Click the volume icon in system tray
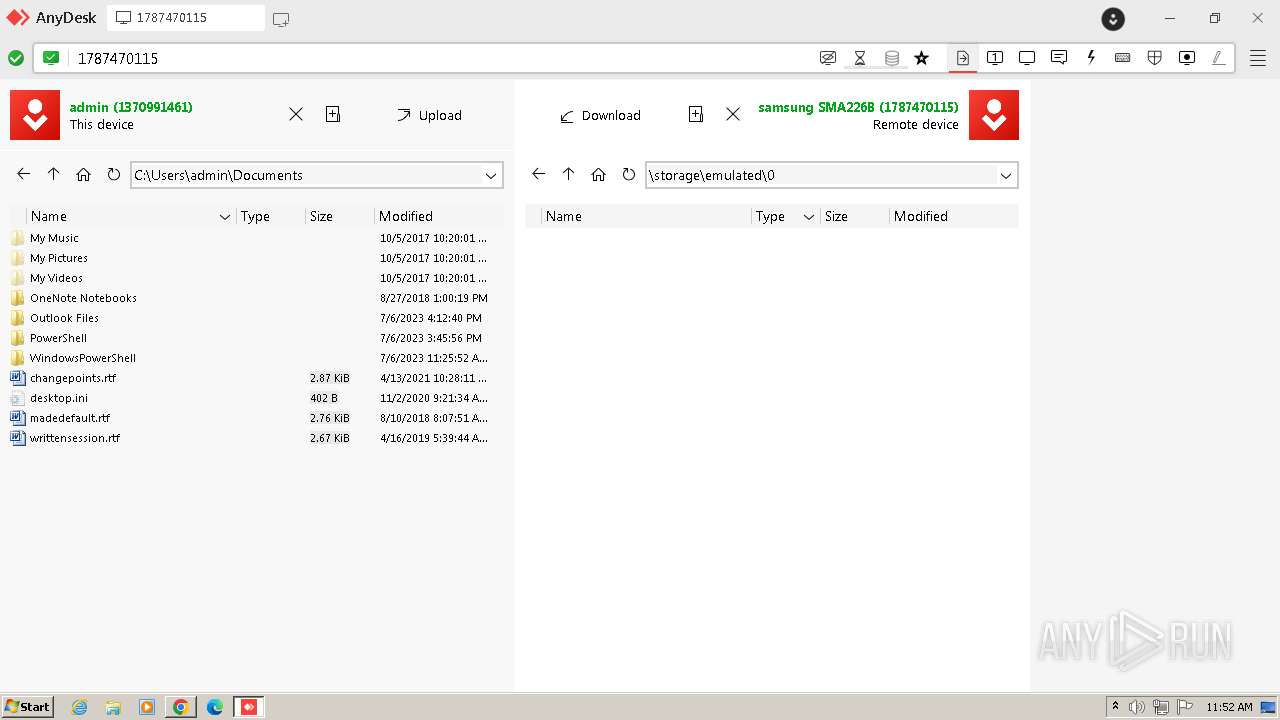Screen dimensions: 1280x720 [x=1137, y=707]
